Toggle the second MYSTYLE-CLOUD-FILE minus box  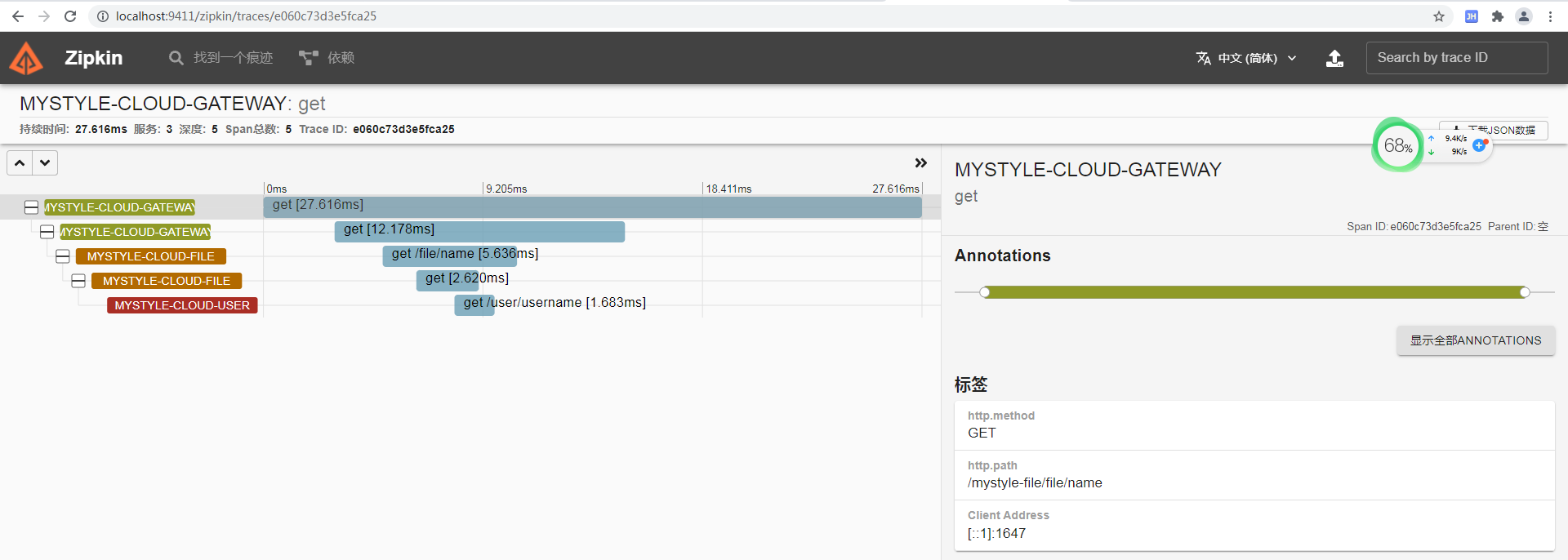78,281
